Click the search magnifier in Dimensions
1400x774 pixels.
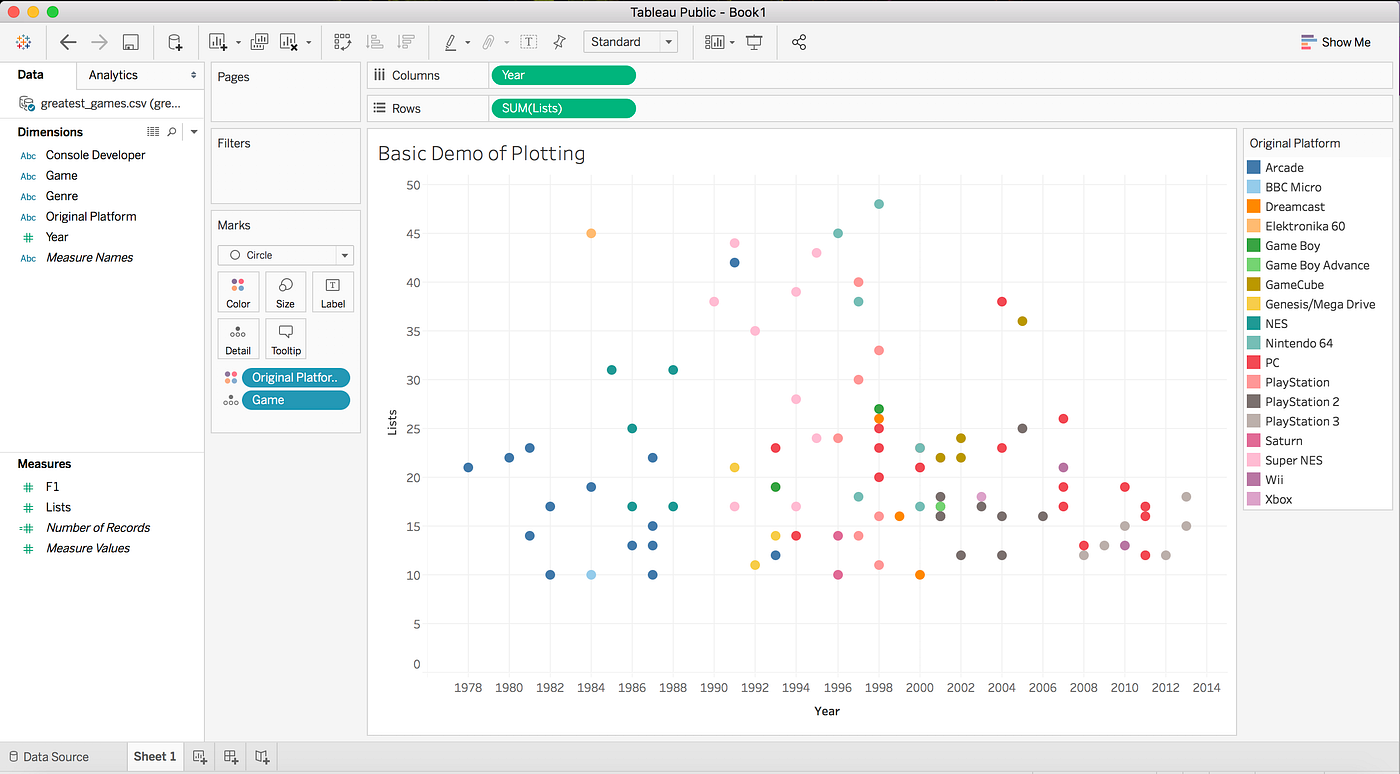tap(172, 131)
